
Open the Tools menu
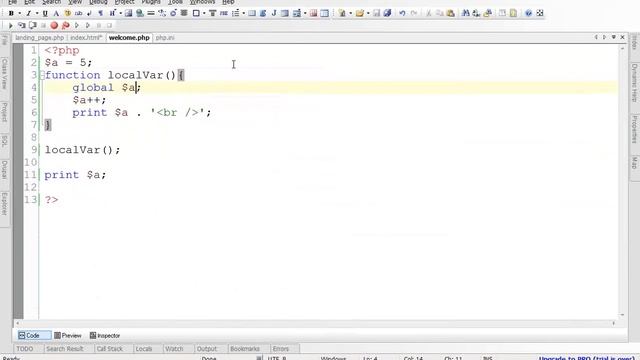(175, 2)
